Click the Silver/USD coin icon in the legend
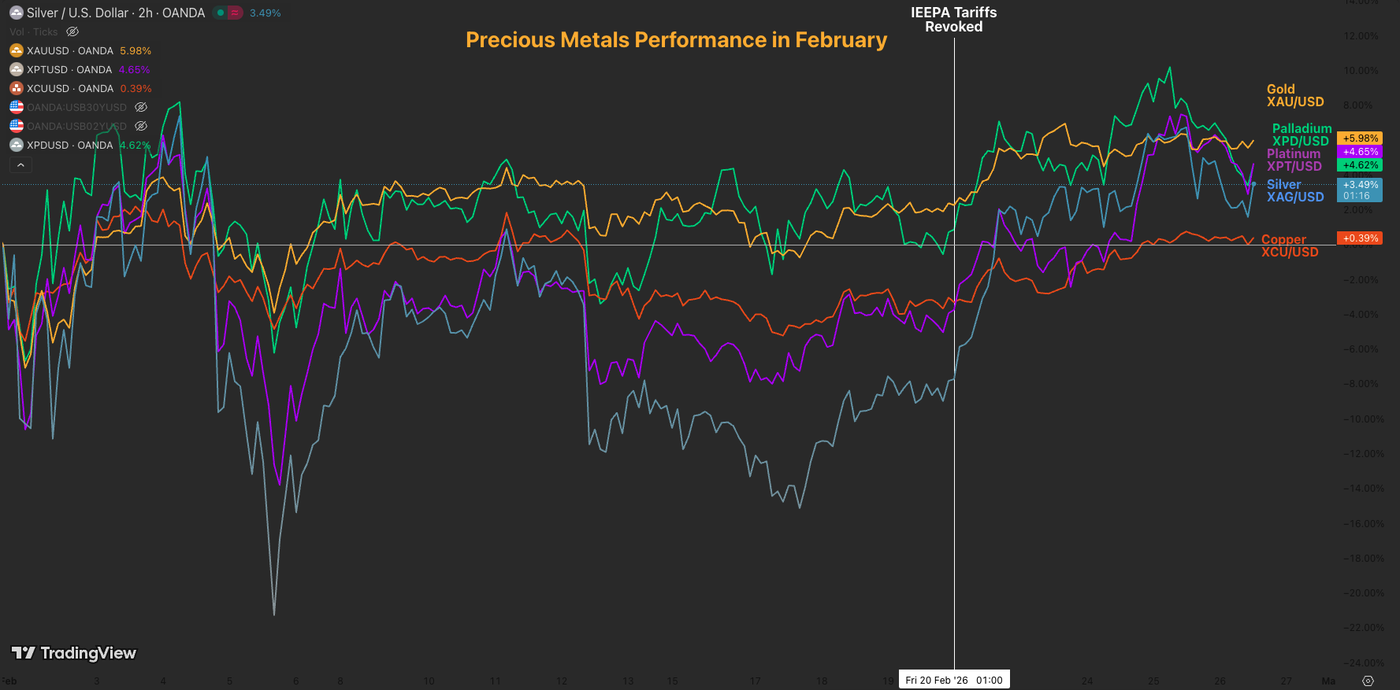 (x=16, y=13)
